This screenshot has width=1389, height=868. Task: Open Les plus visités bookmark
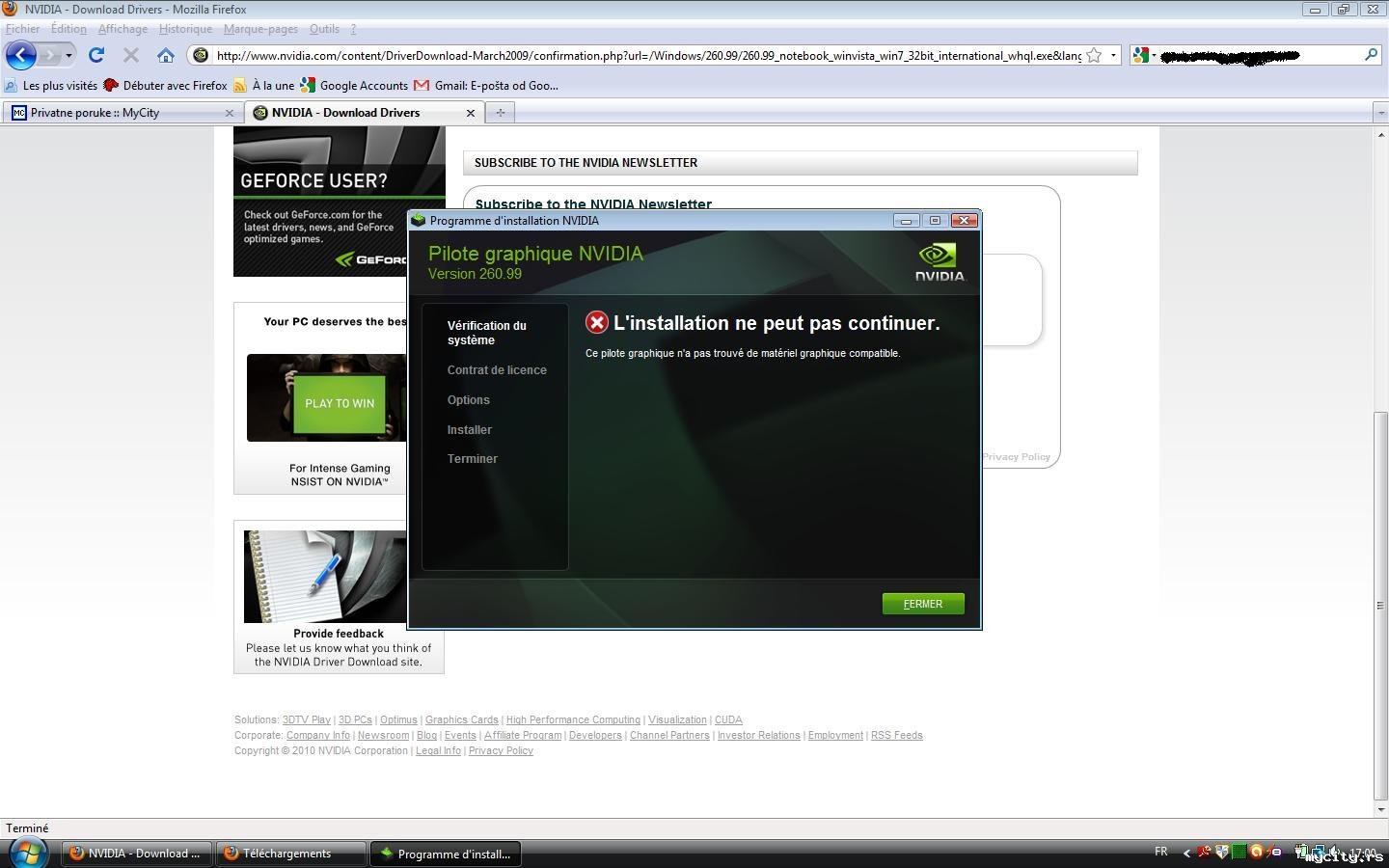51,86
